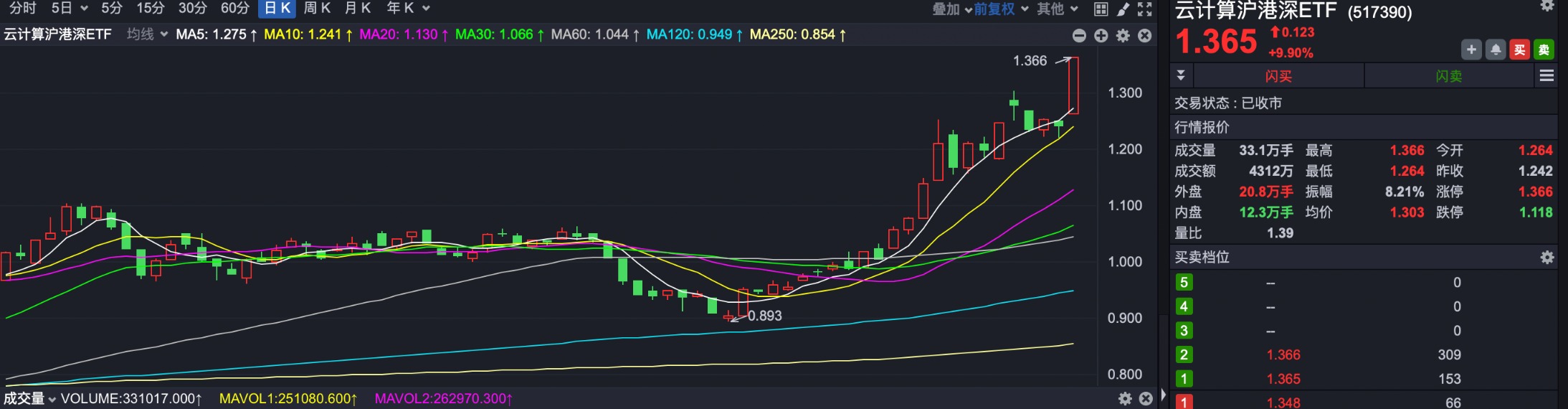
Task: Switch to the 分时 intraday tab
Action: (x=22, y=9)
